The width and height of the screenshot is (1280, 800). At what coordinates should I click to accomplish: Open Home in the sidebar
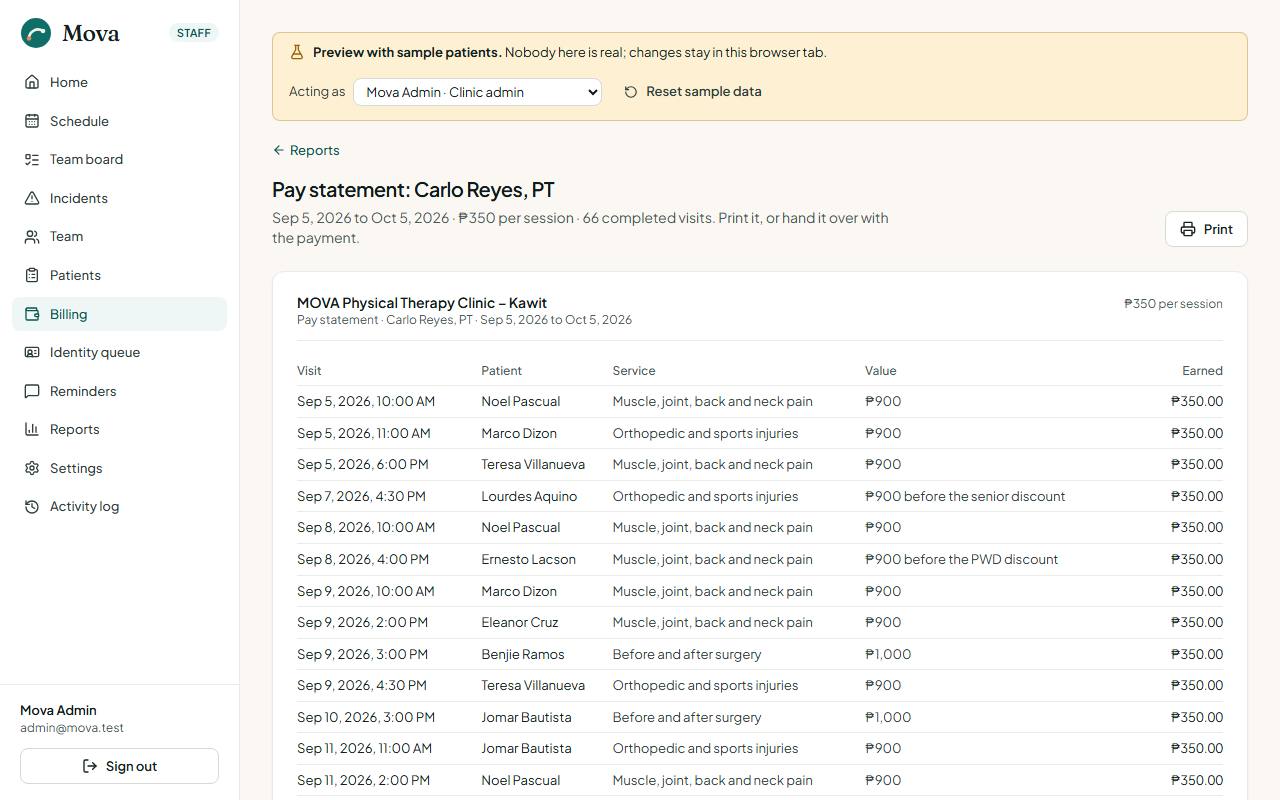click(119, 82)
